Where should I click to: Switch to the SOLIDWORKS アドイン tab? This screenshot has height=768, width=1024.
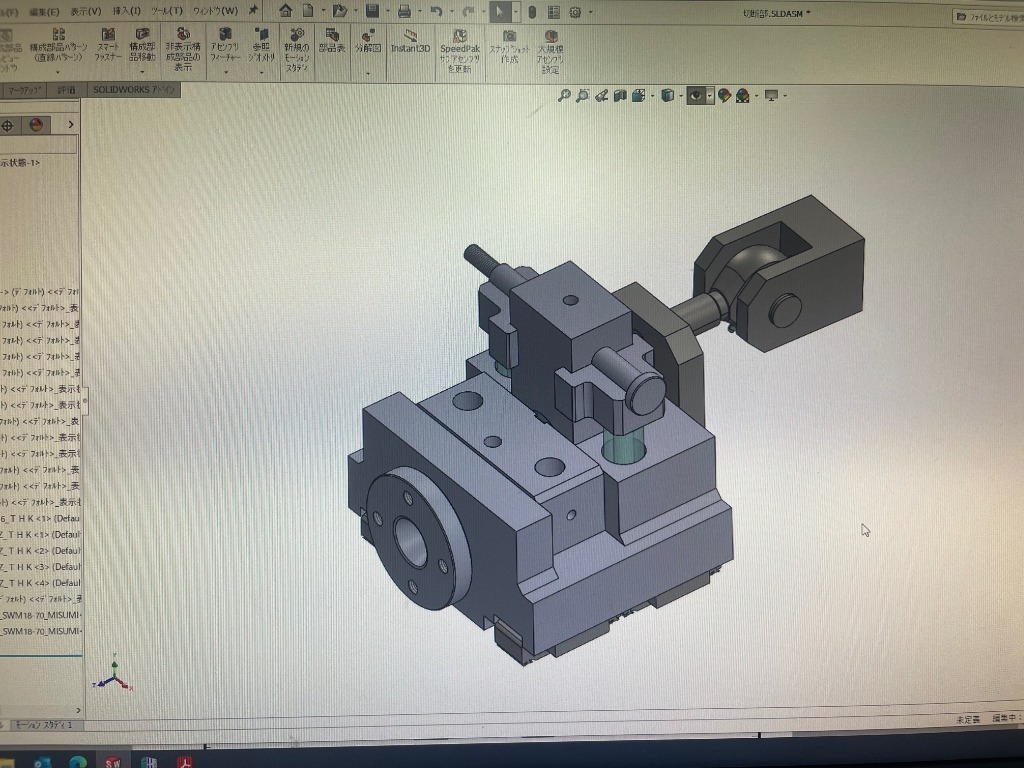[133, 89]
